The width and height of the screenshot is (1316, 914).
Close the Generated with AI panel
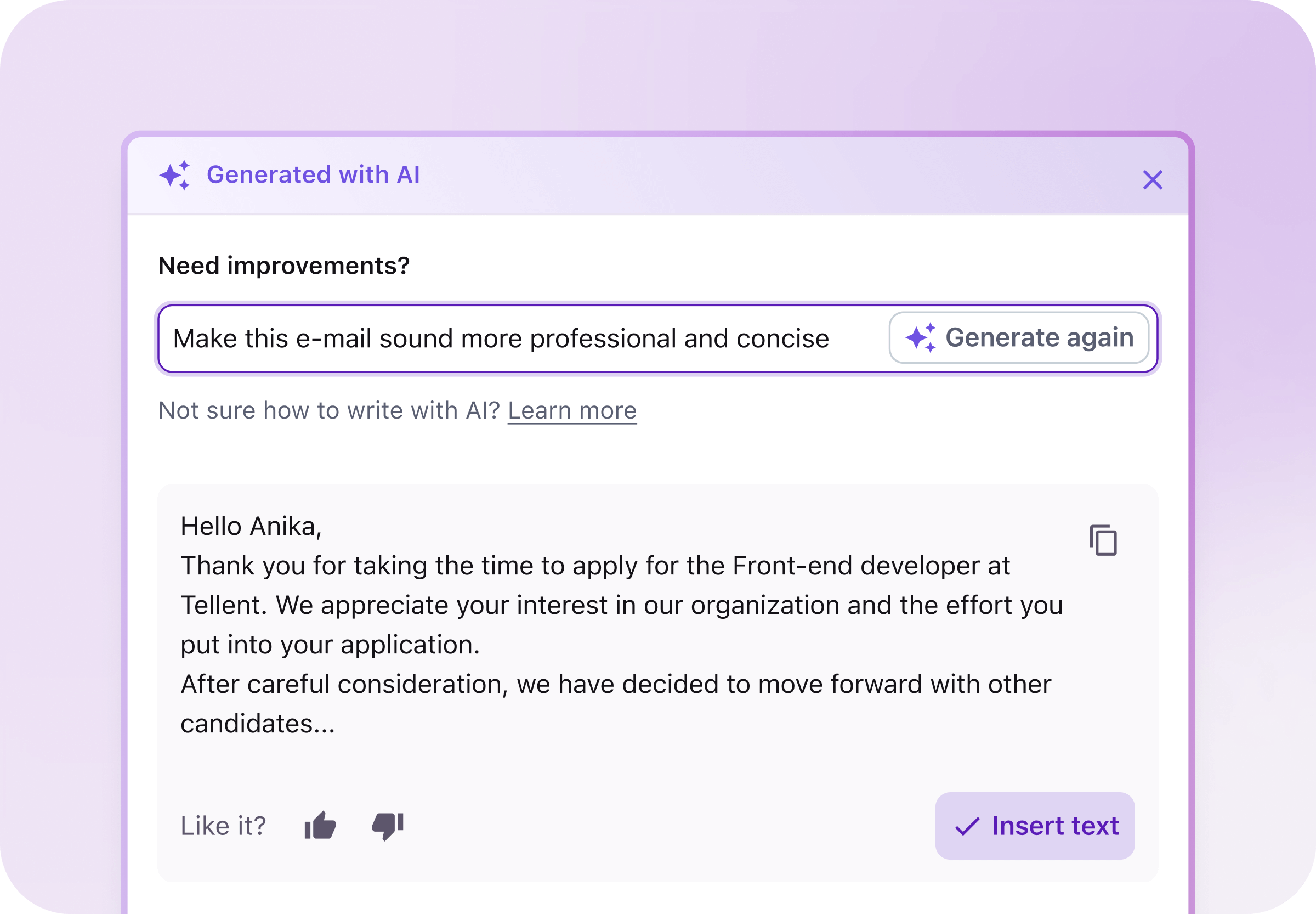(x=1152, y=180)
